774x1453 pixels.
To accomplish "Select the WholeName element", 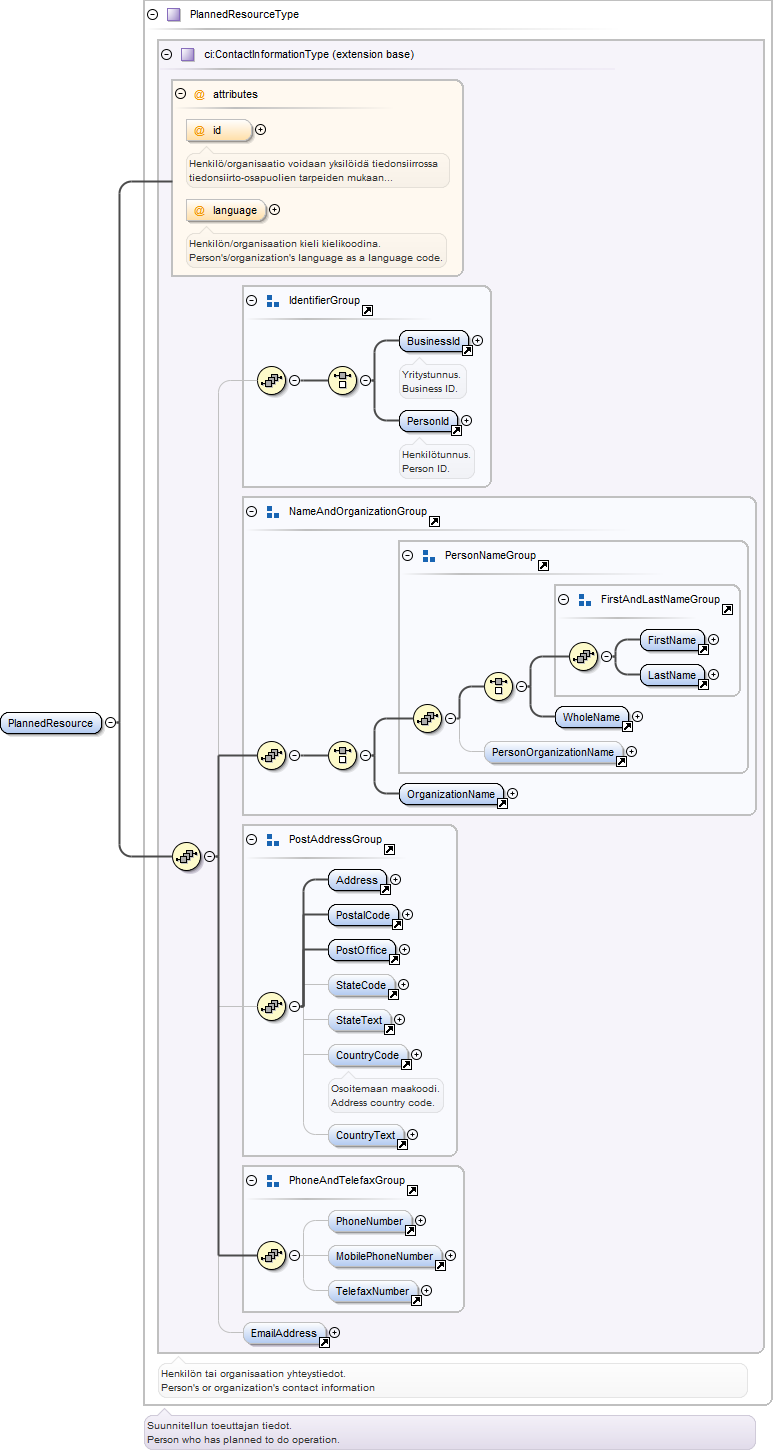I will pos(592,717).
